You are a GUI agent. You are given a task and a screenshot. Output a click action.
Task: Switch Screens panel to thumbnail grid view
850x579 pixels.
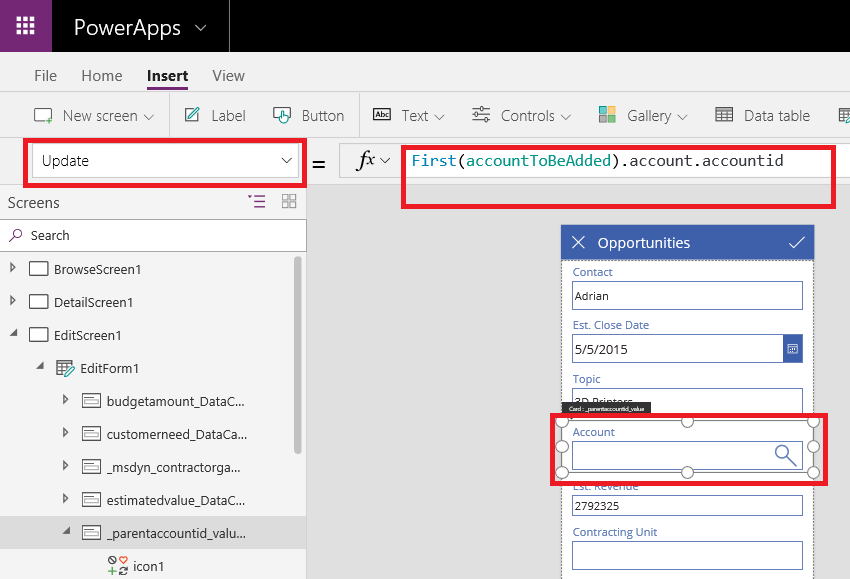point(288,201)
